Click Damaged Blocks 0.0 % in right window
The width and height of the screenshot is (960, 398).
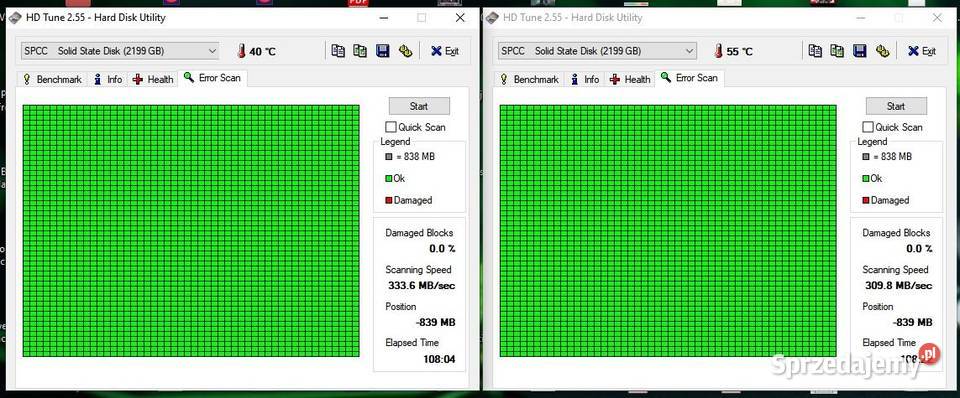pyautogui.click(x=919, y=249)
